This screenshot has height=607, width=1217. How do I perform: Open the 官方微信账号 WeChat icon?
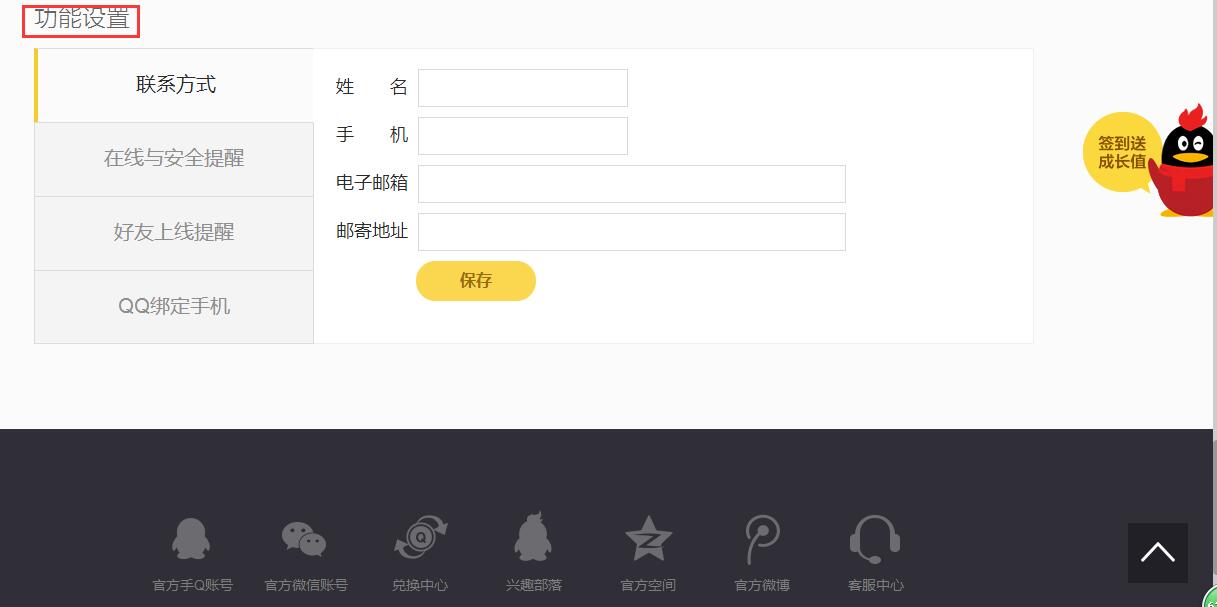(x=304, y=539)
